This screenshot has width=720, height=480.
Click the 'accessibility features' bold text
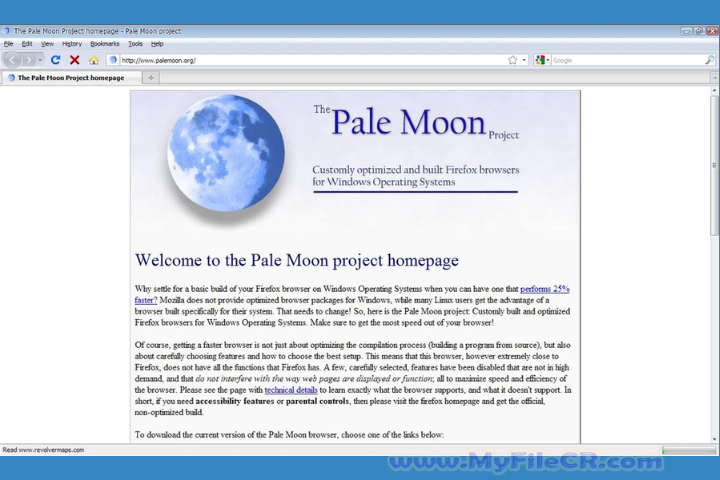[235, 401]
